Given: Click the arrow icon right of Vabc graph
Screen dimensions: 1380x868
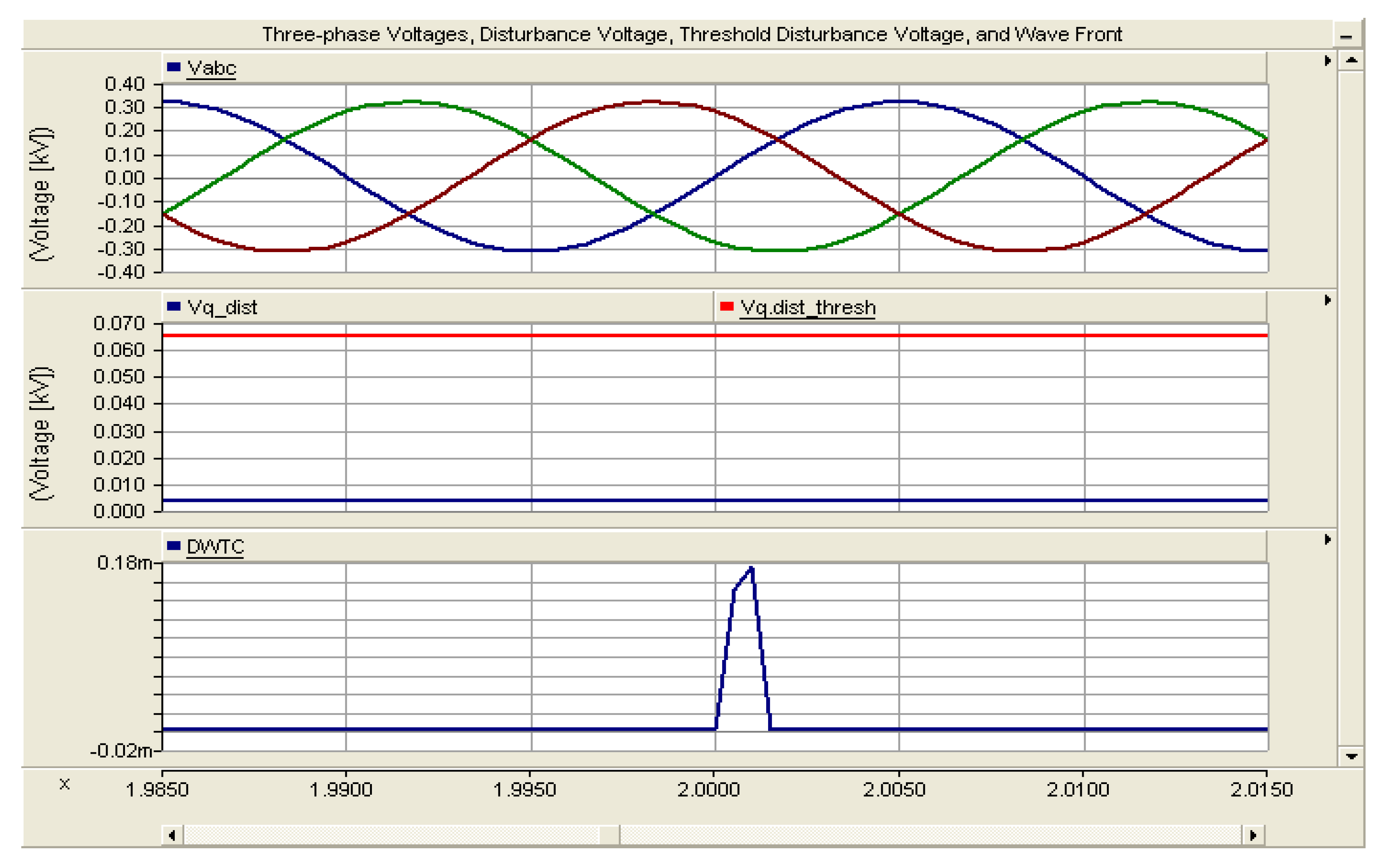Looking at the screenshot, I should coord(1327,61).
